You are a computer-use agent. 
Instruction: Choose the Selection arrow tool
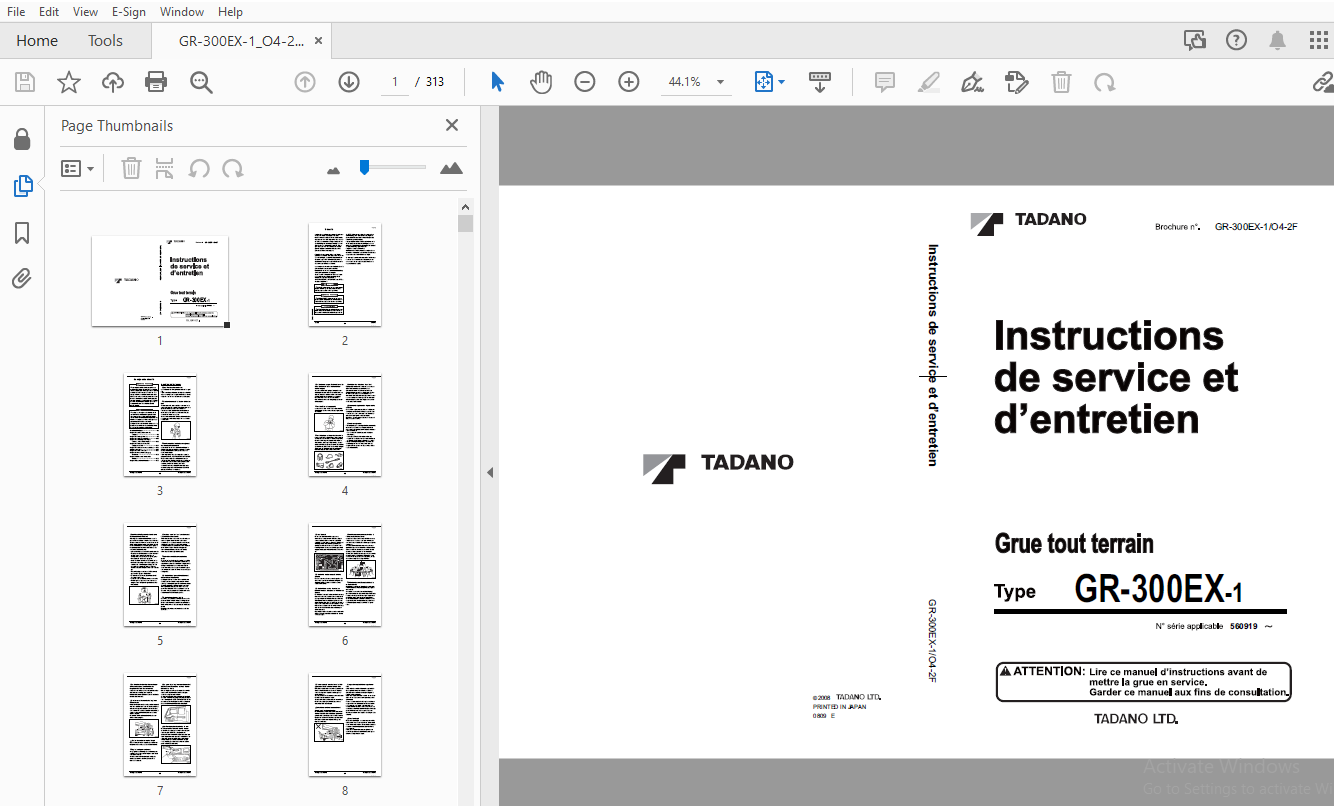pos(497,82)
